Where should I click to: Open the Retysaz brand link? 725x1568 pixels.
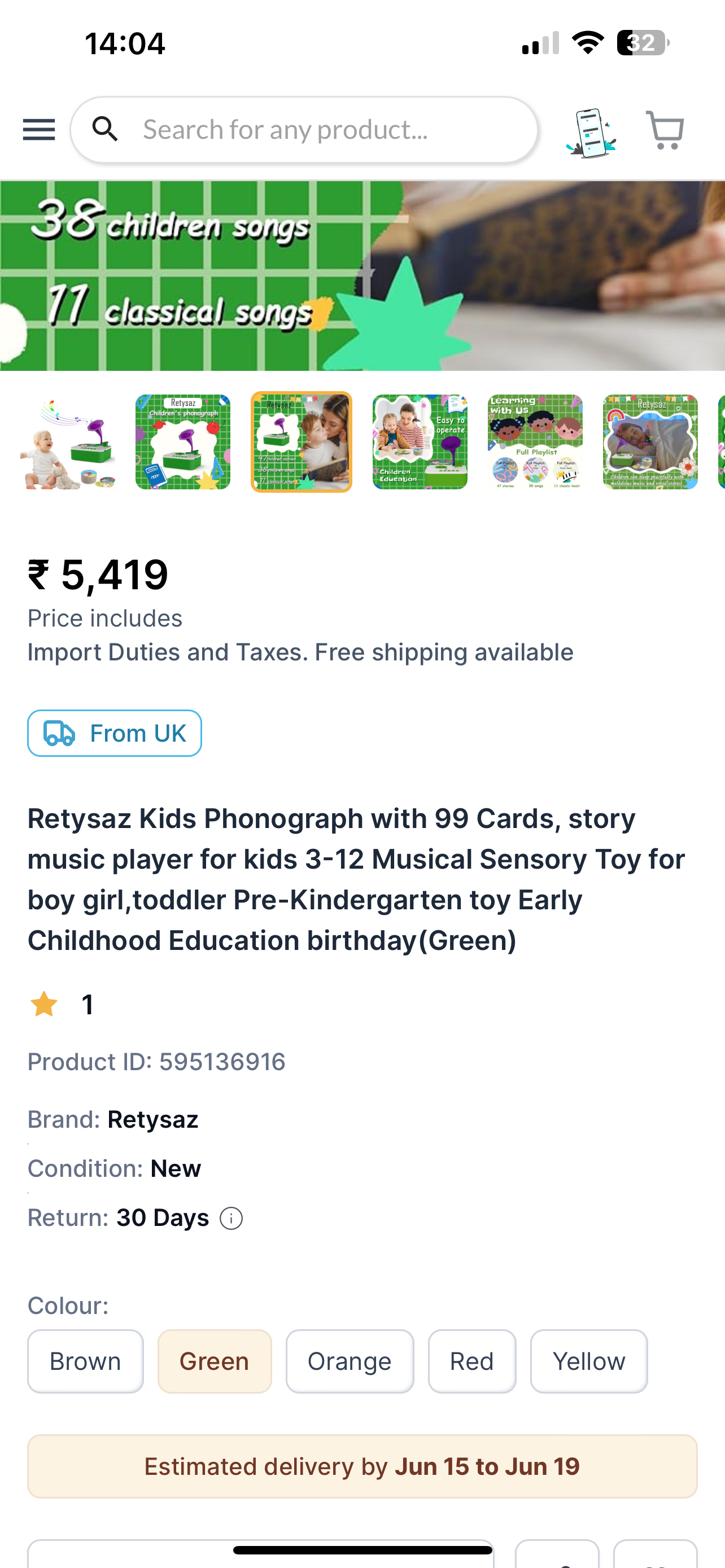pyautogui.click(x=153, y=1119)
